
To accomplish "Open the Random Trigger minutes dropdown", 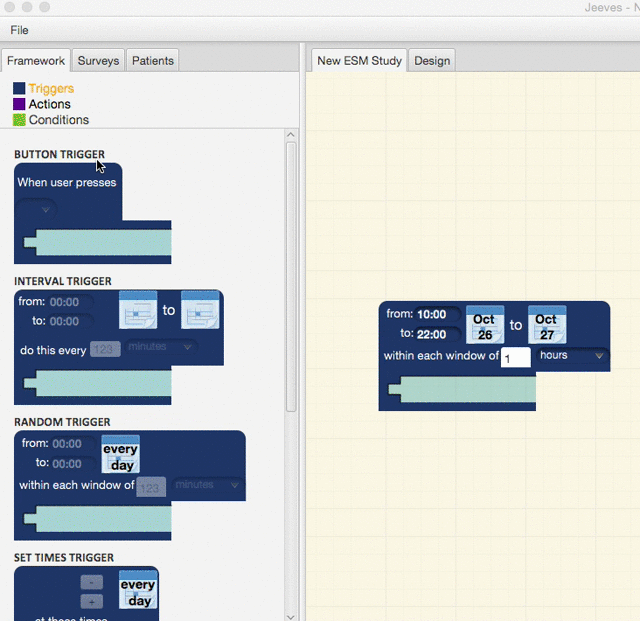I will pyautogui.click(x=207, y=485).
